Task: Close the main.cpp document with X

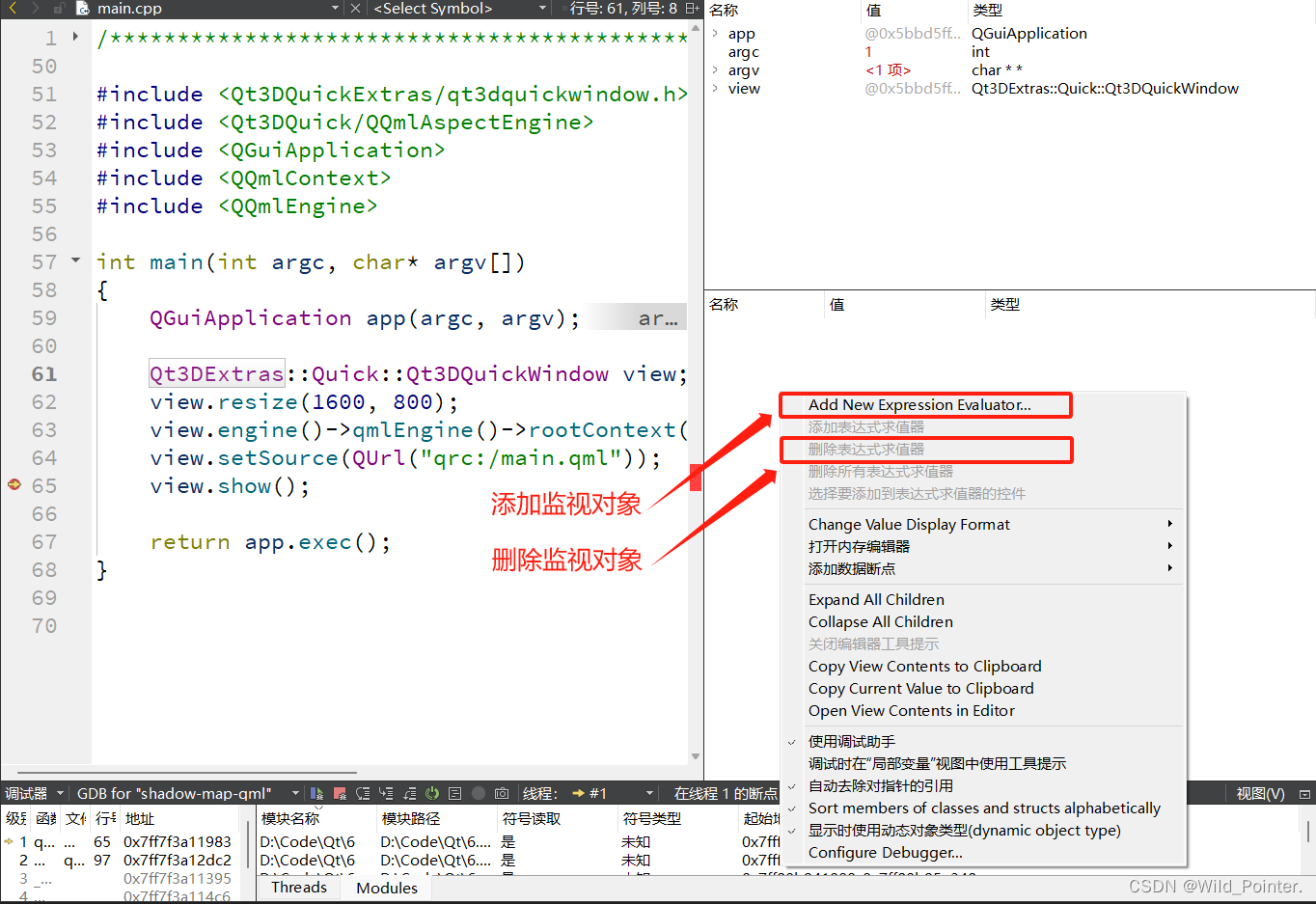Action: point(355,8)
